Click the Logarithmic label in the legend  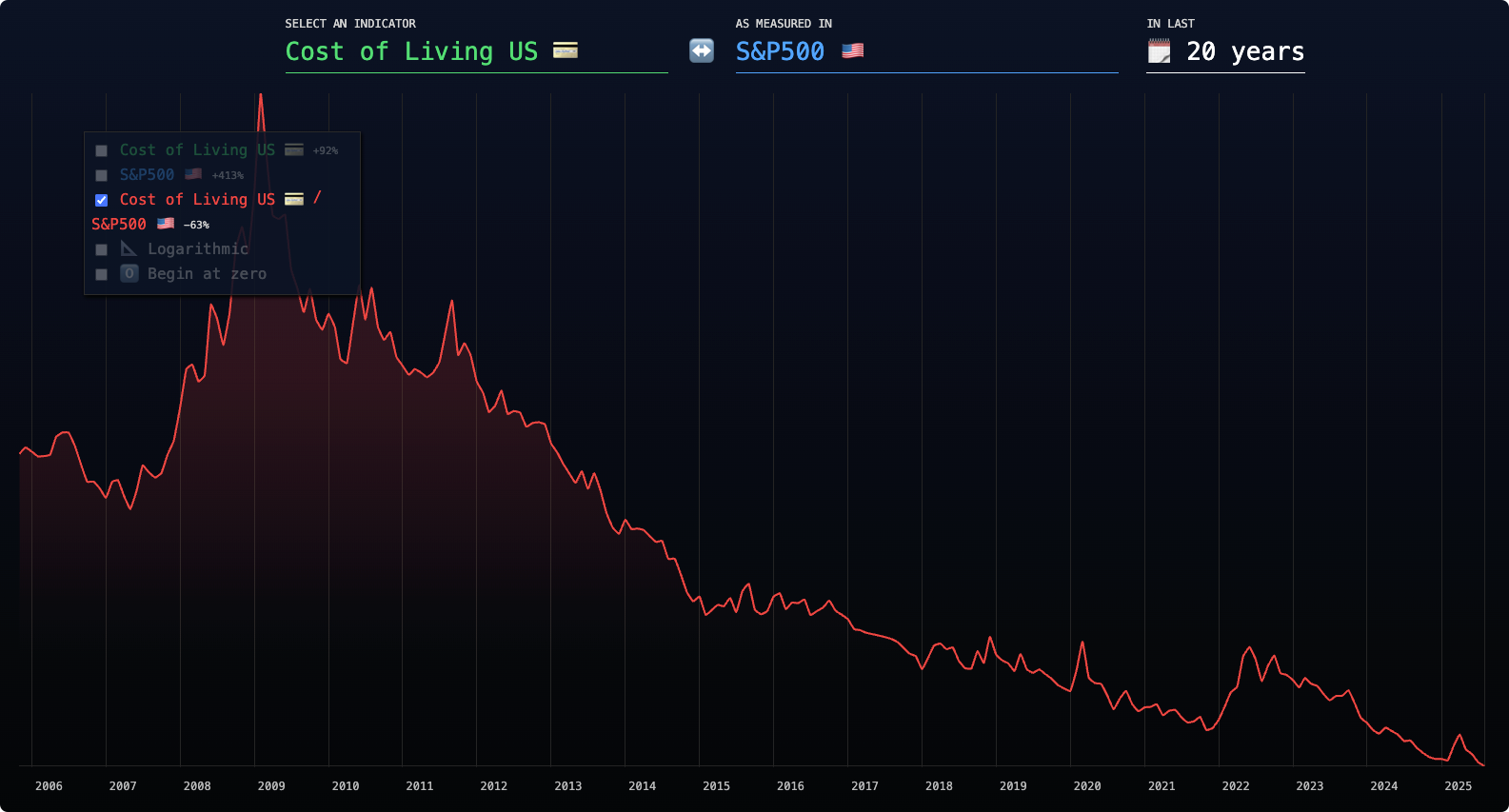coord(198,248)
